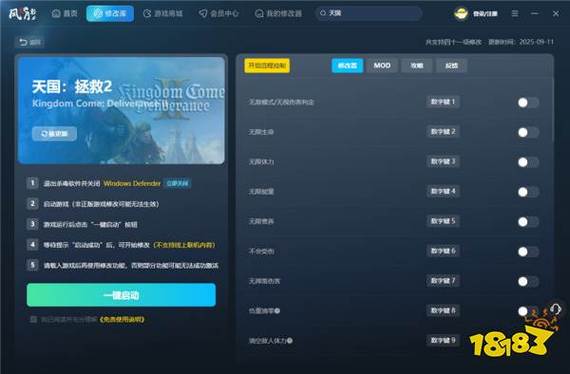Open the 首页 home navigation item
570x374 pixels.
(x=65, y=13)
